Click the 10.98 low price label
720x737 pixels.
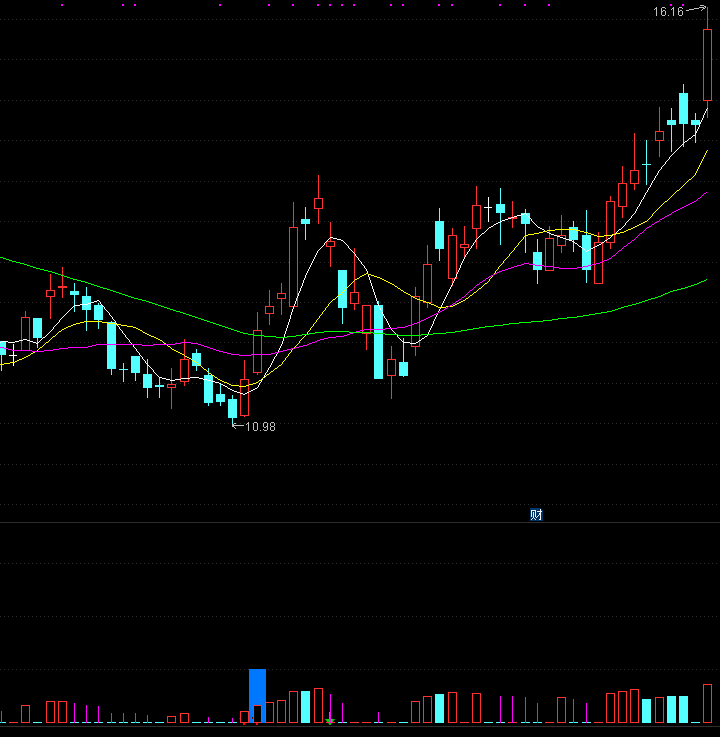click(x=260, y=427)
